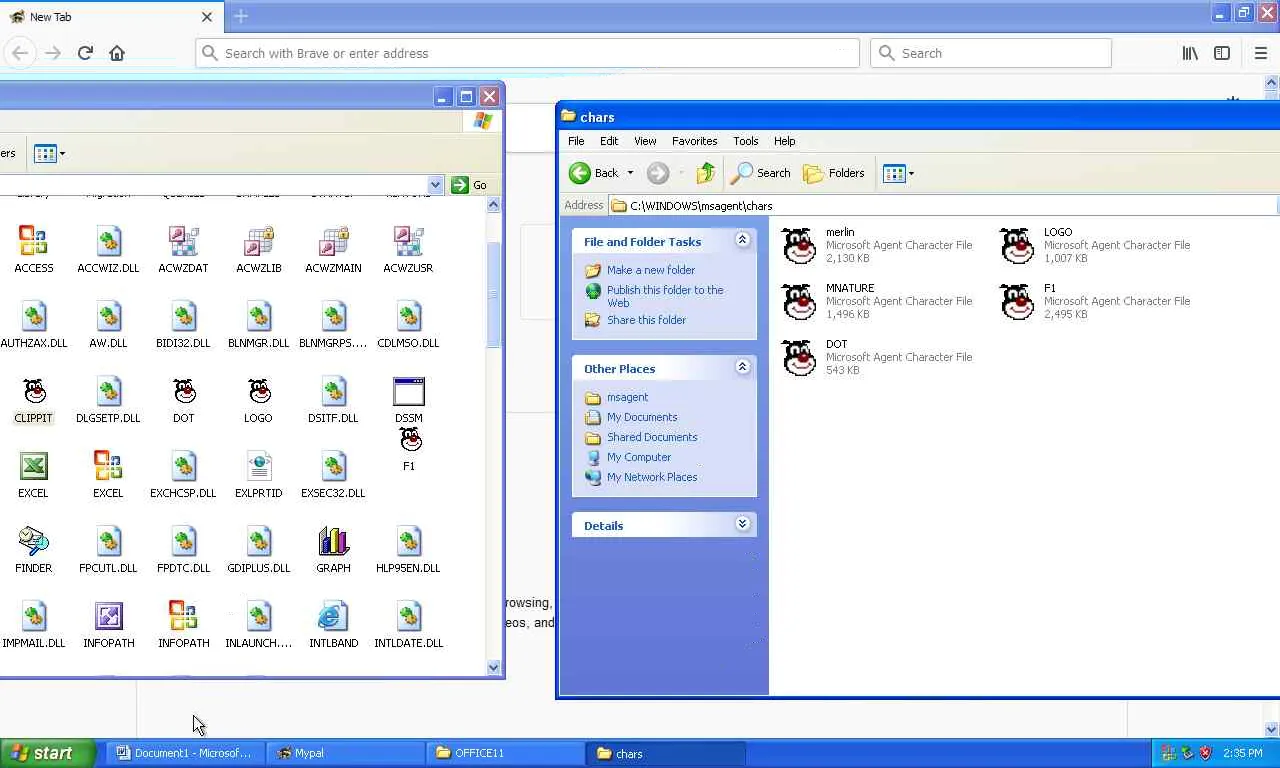
Task: Select the ACCWIZ.DLL file icon
Action: (108, 241)
